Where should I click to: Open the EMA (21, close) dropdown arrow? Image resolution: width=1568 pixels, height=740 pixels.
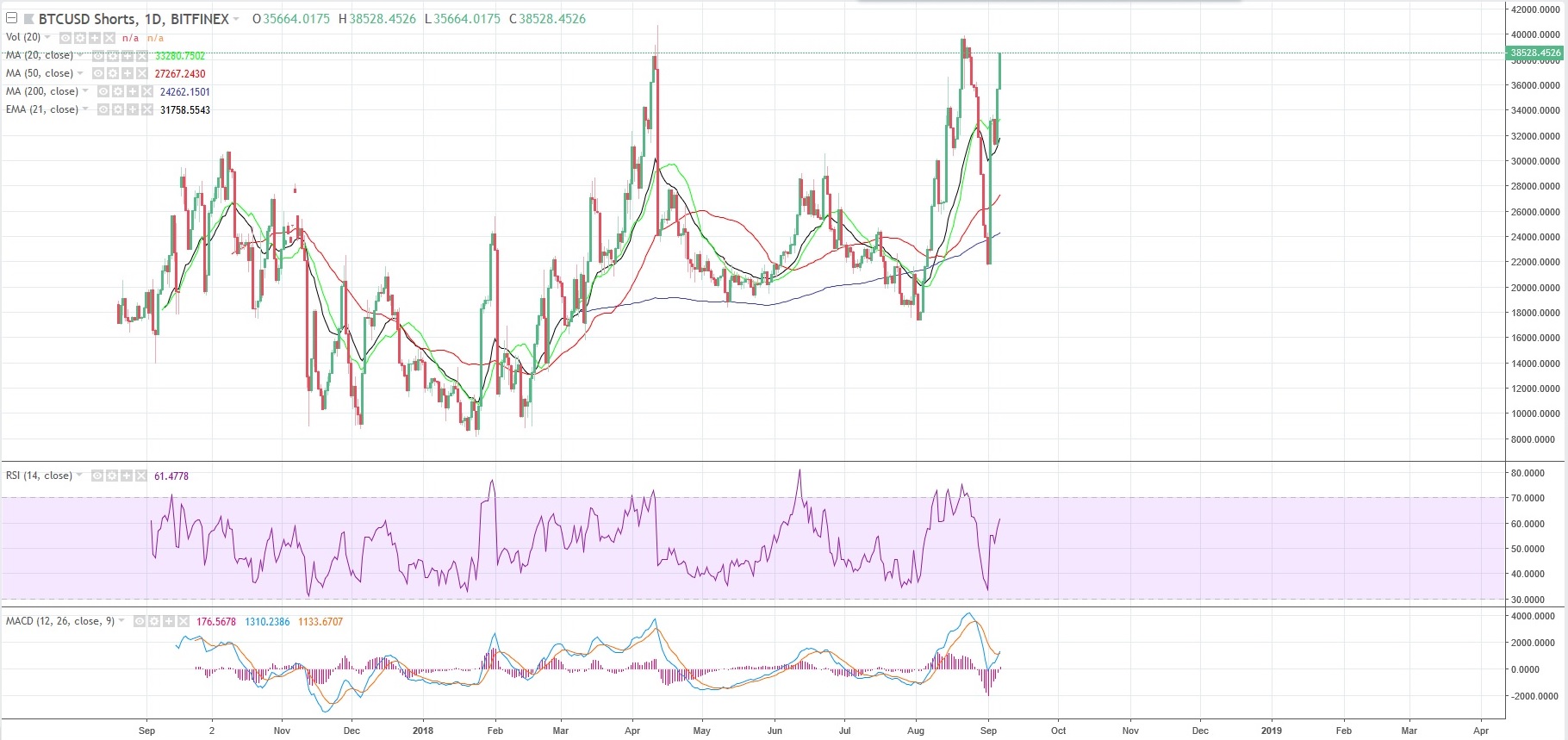click(x=85, y=109)
